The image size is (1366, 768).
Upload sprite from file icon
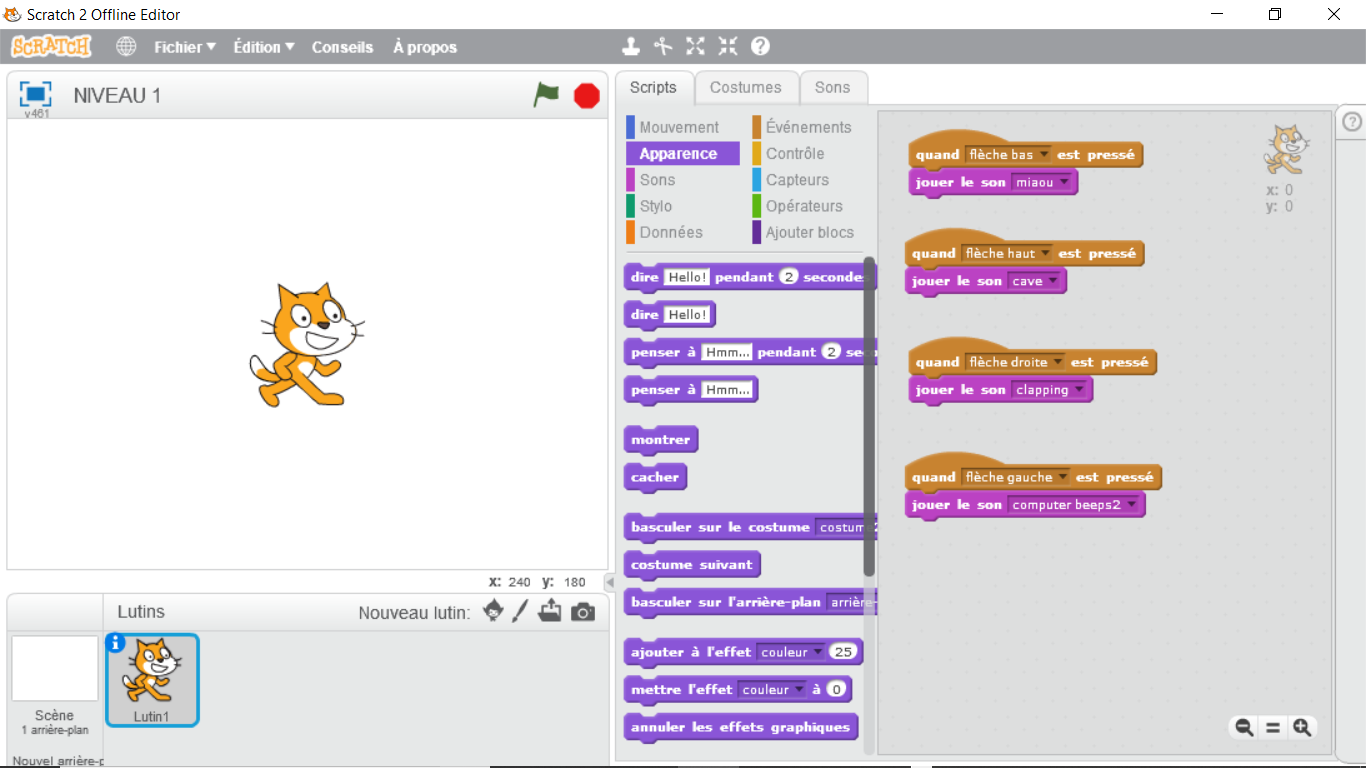click(x=550, y=611)
